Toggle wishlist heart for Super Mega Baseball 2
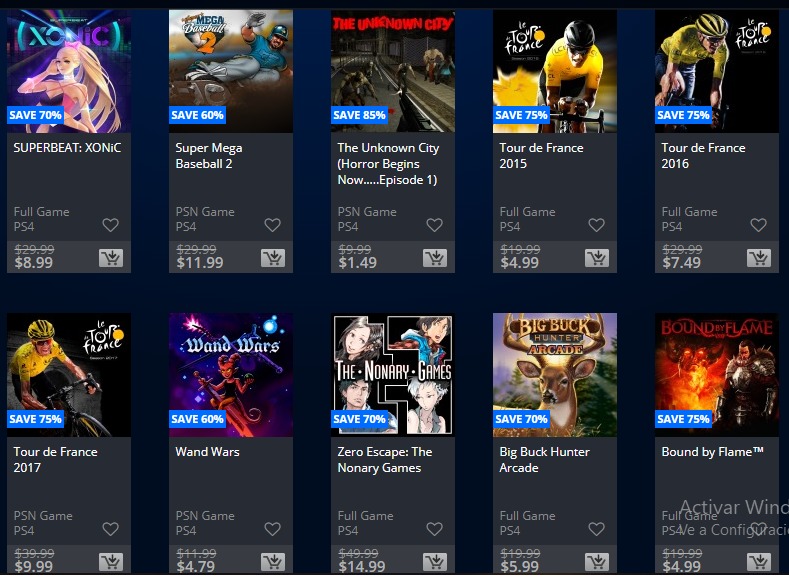Screen dimensions: 789x578 (x=273, y=225)
